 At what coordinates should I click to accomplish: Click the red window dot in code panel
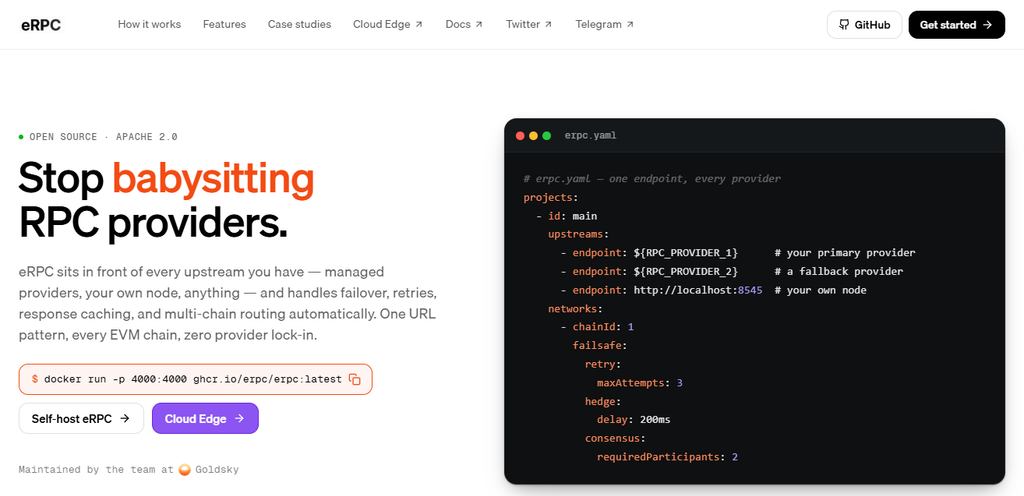click(520, 136)
